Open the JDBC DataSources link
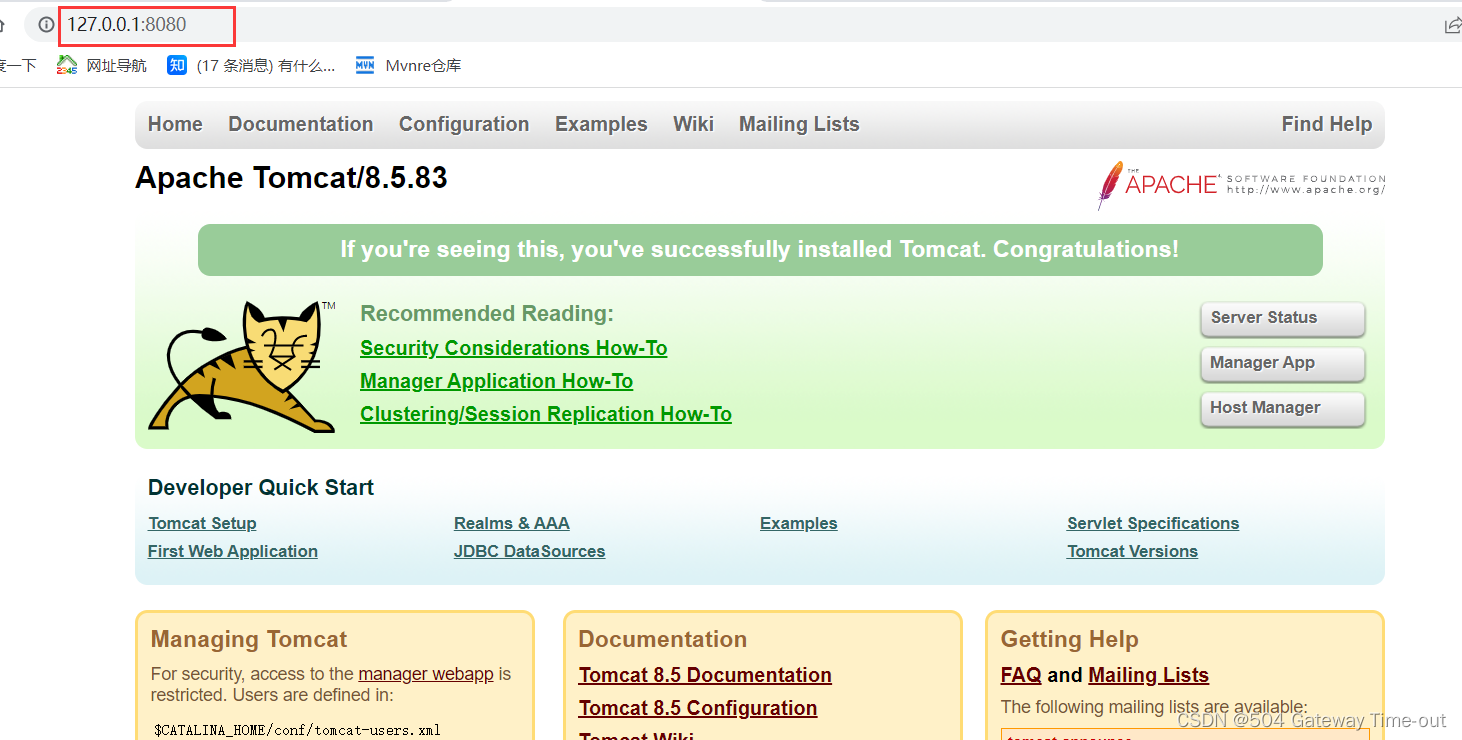Image resolution: width=1462 pixels, height=740 pixels. pos(530,551)
